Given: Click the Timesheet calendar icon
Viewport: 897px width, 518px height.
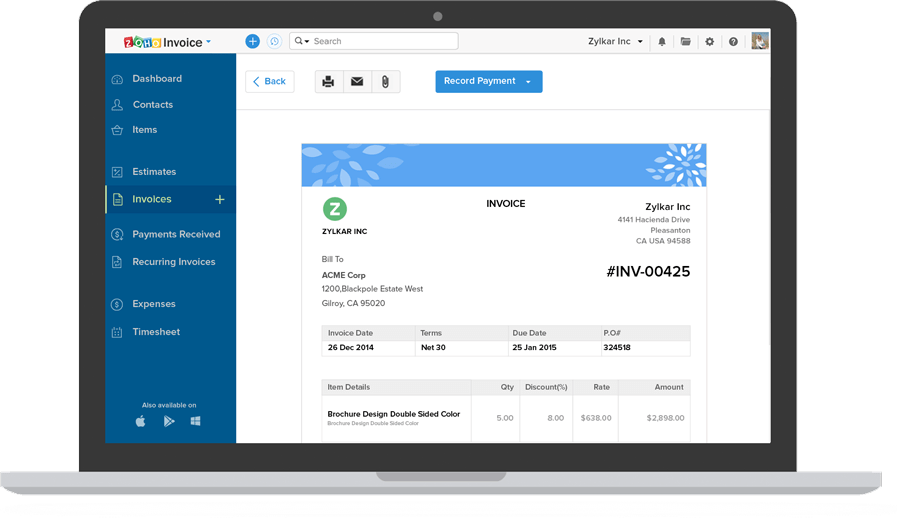Looking at the screenshot, I should pos(117,332).
